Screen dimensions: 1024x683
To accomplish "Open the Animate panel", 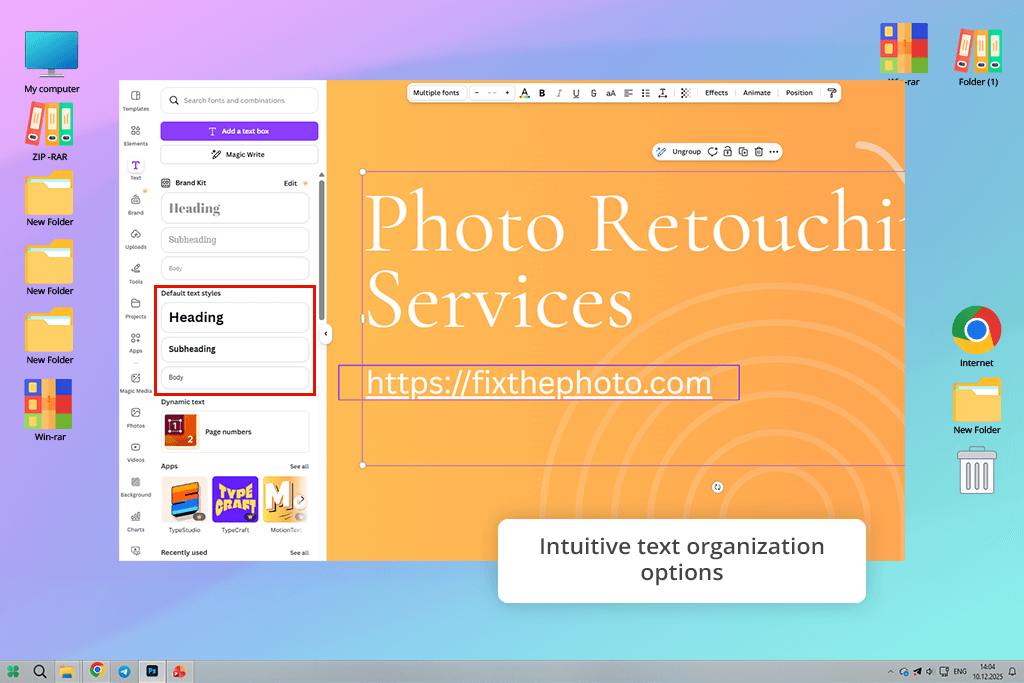I will [x=757, y=93].
